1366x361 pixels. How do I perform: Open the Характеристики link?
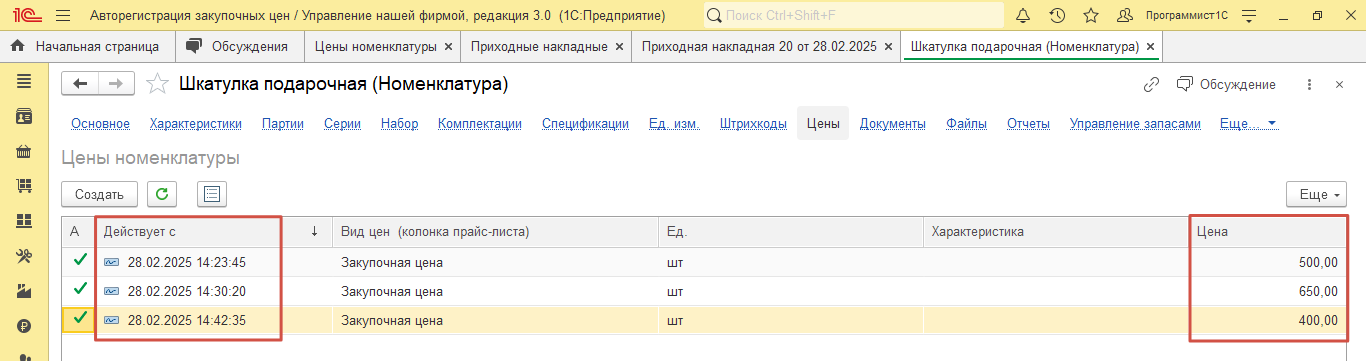[196, 124]
